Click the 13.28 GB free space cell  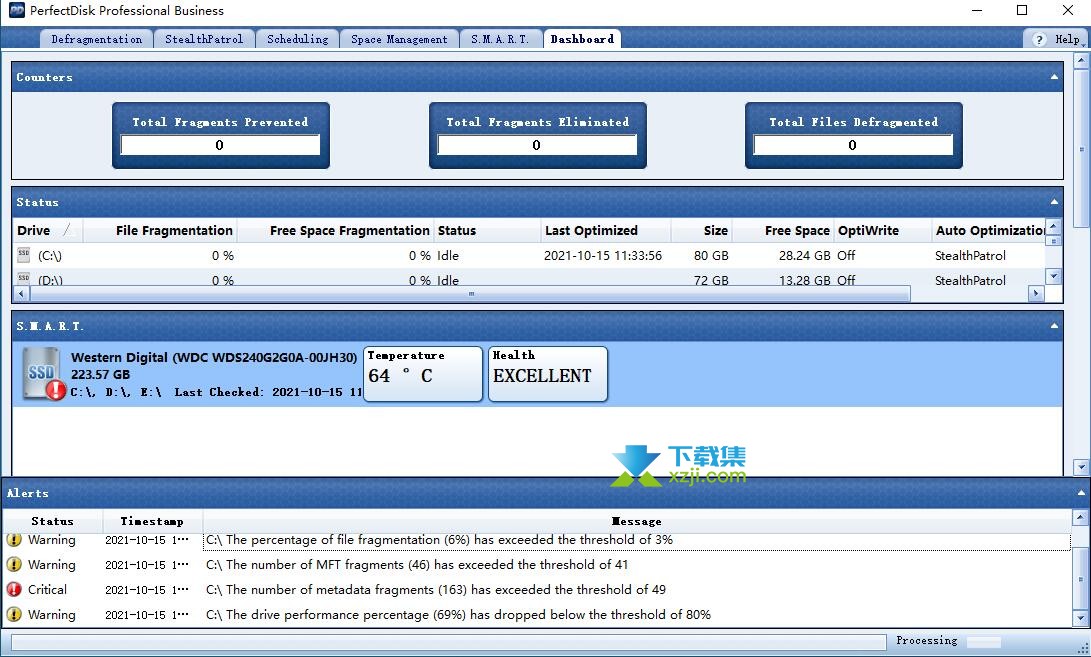pos(804,280)
